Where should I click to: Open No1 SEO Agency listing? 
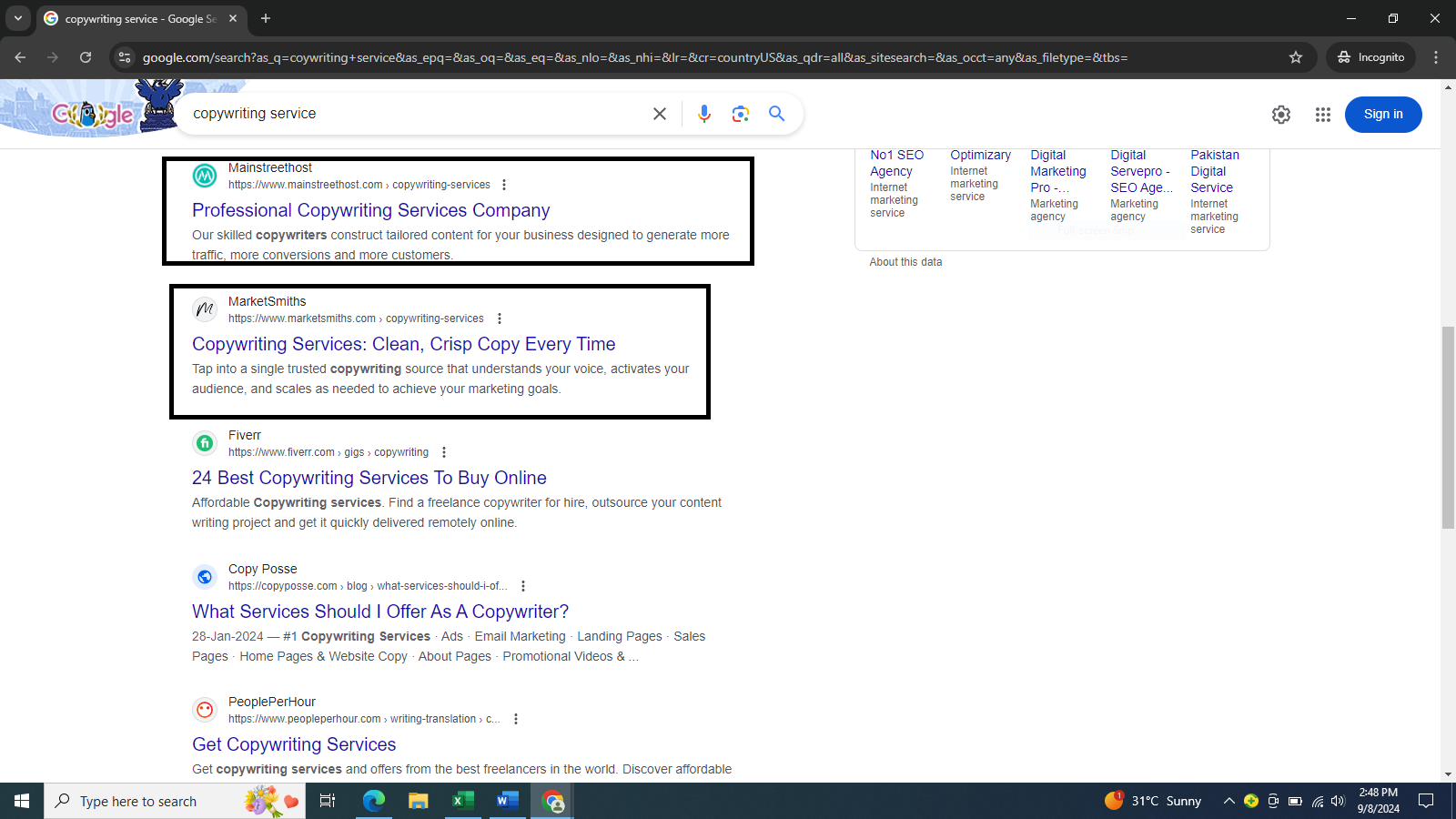[896, 163]
